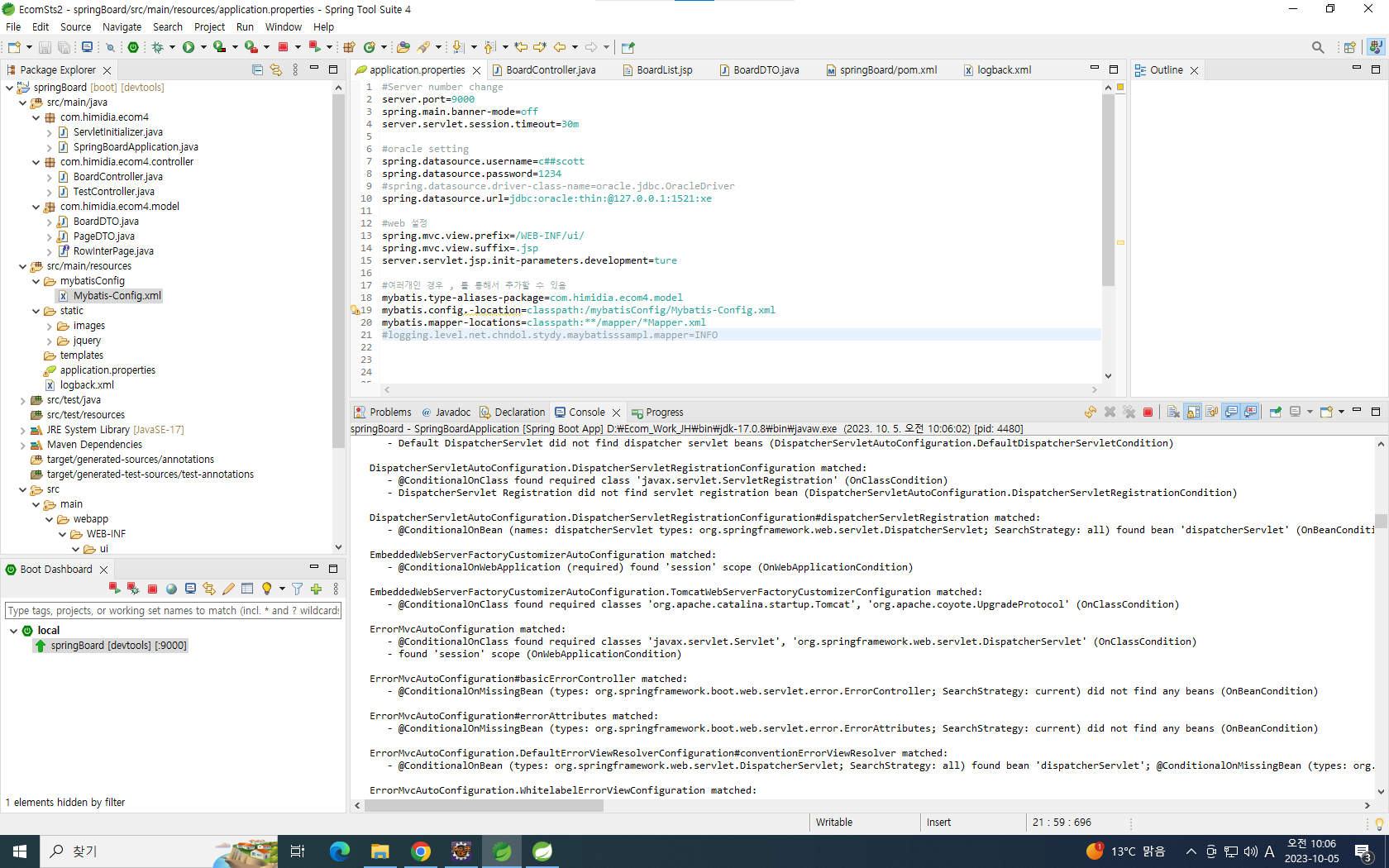Click the Package Explorer vertical scrollbar
The height and width of the screenshot is (868, 1389).
pos(338,271)
